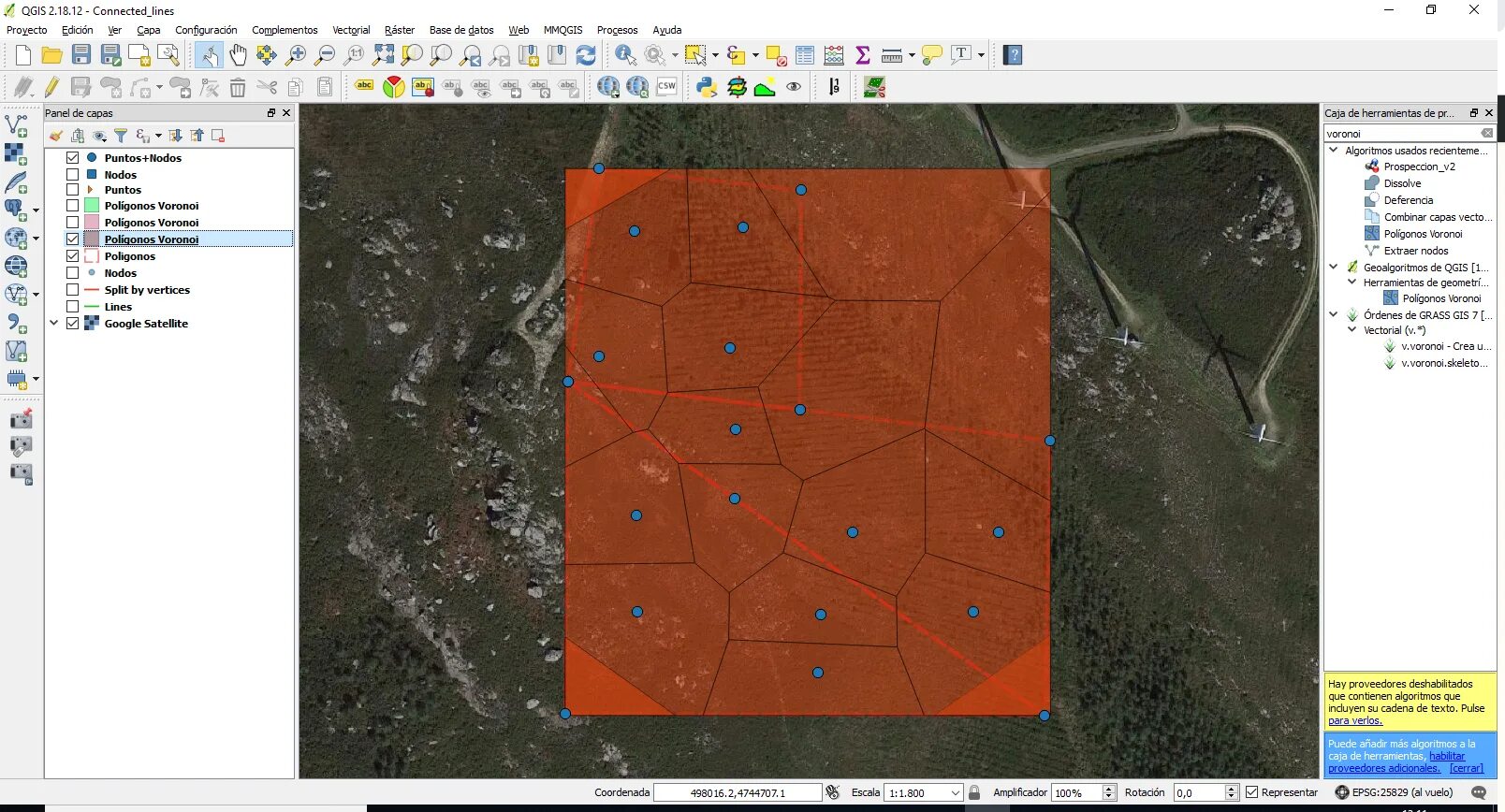Create a new project with the blank page icon

(x=23, y=55)
